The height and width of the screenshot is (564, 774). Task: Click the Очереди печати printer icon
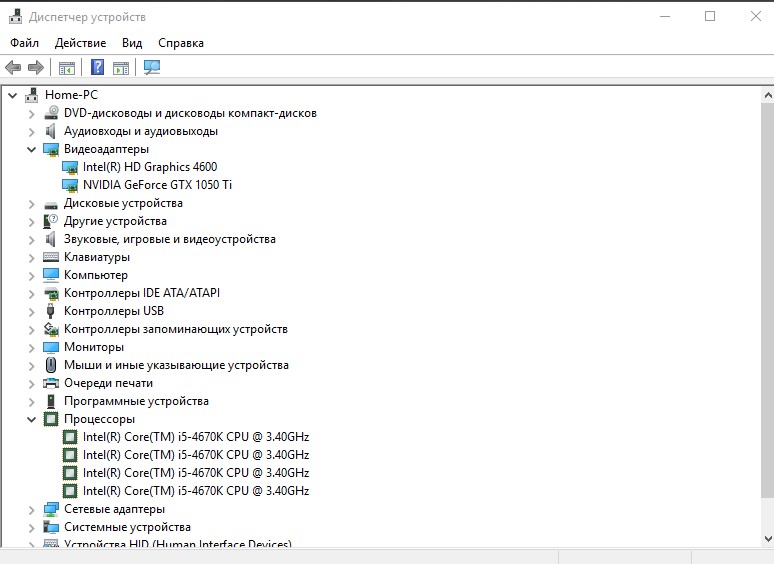(52, 383)
